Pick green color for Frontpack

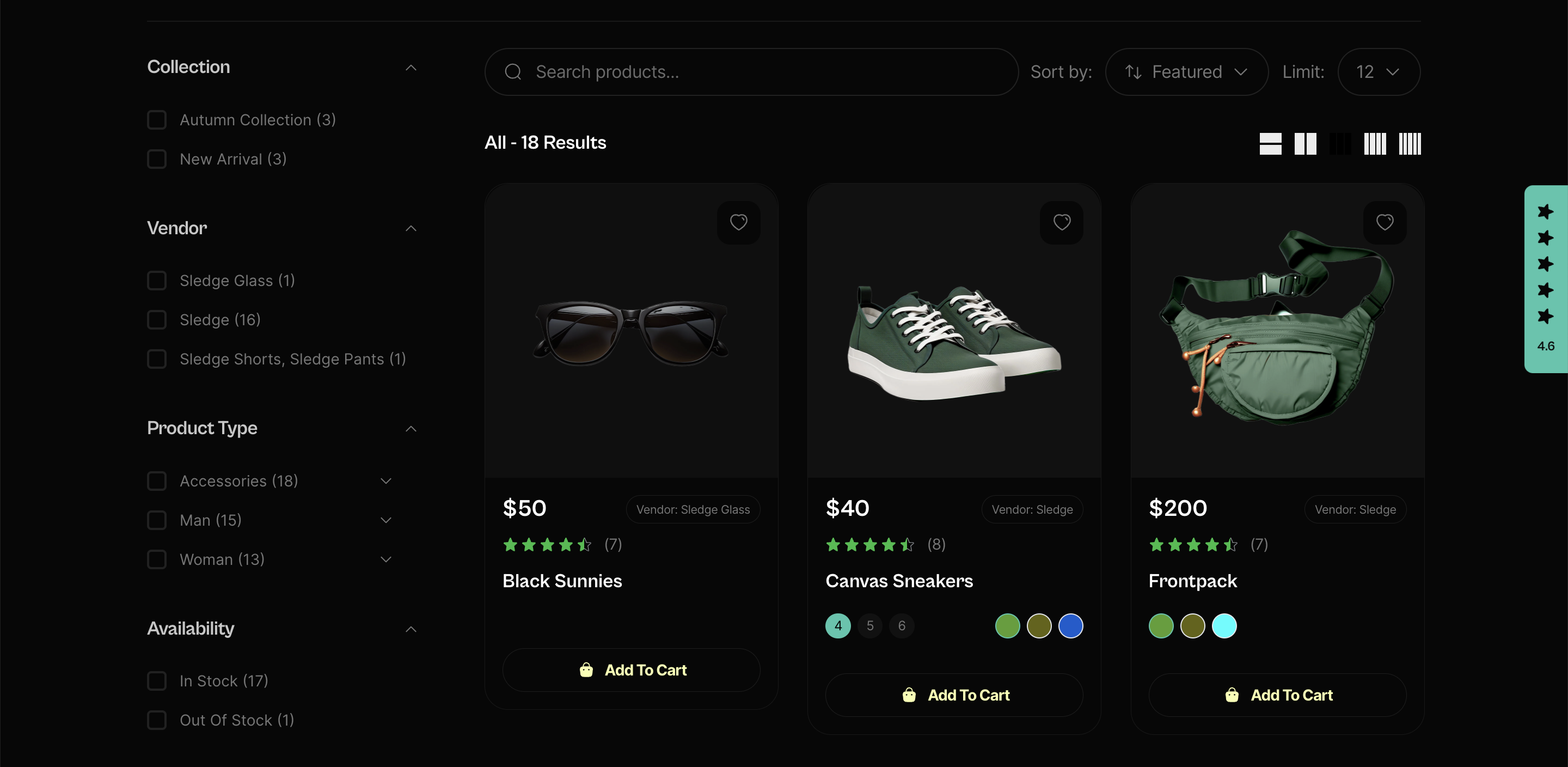tap(1161, 626)
